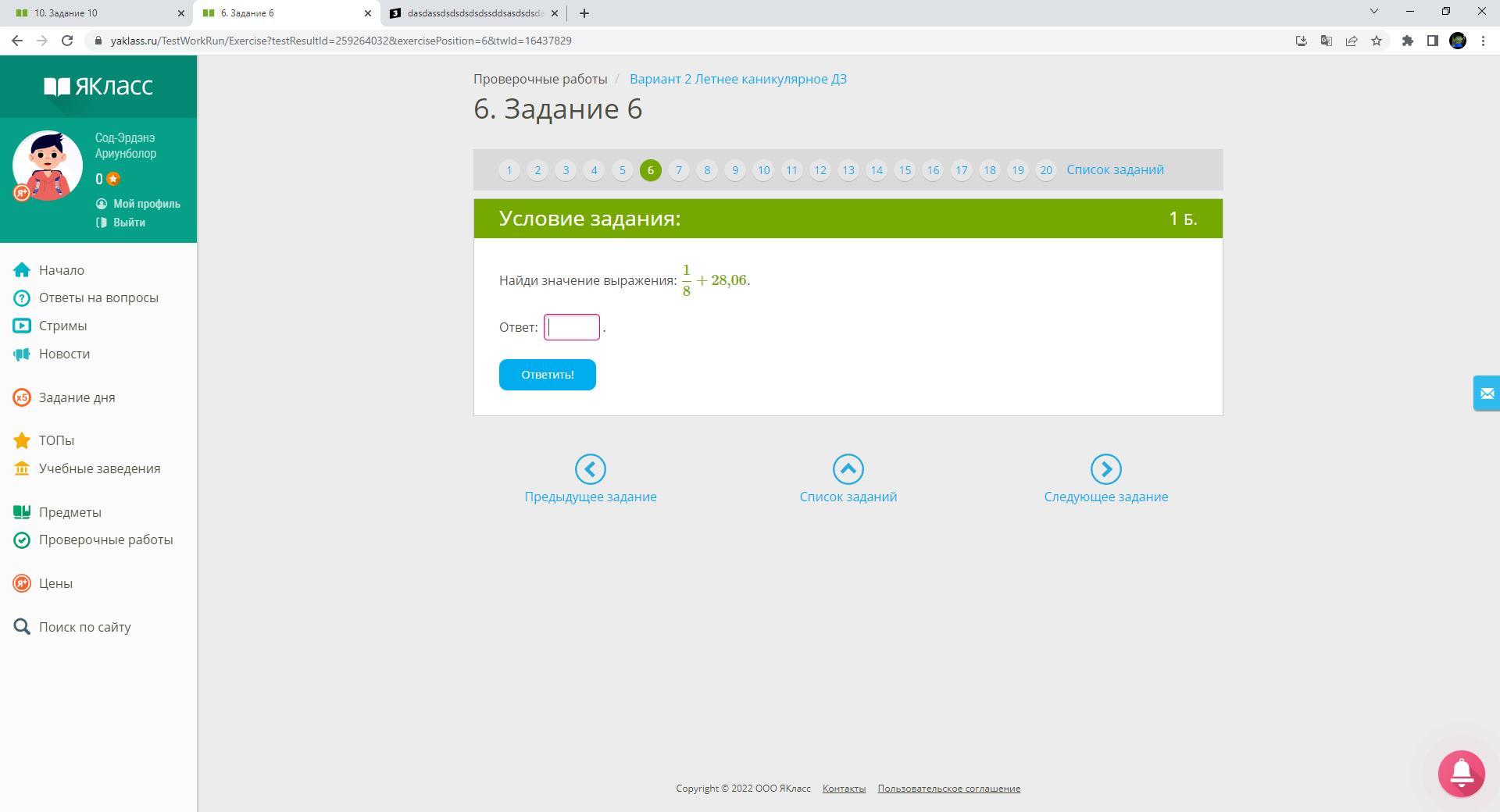Switch to the 'dasdassdsdsd' browser tab

pos(473,13)
